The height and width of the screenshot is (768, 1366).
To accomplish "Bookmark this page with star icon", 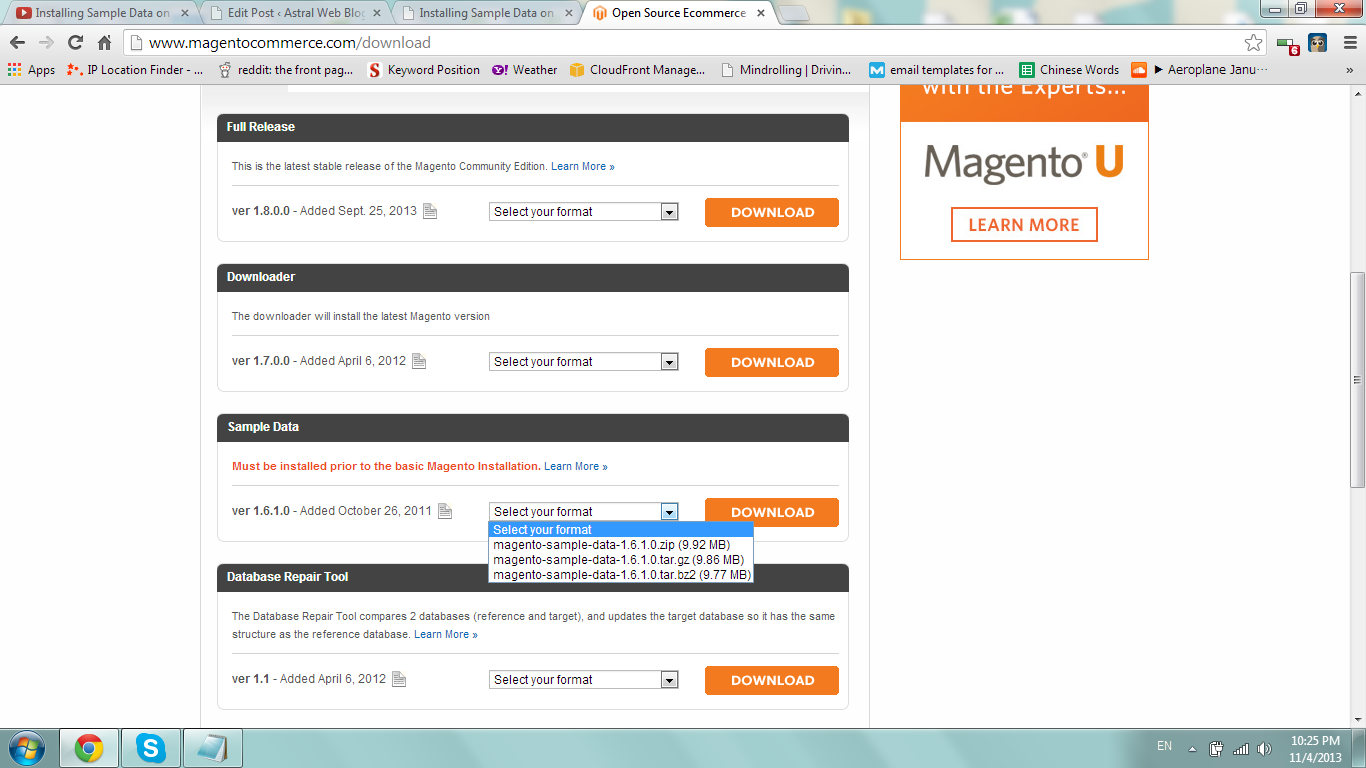I will coord(1253,43).
